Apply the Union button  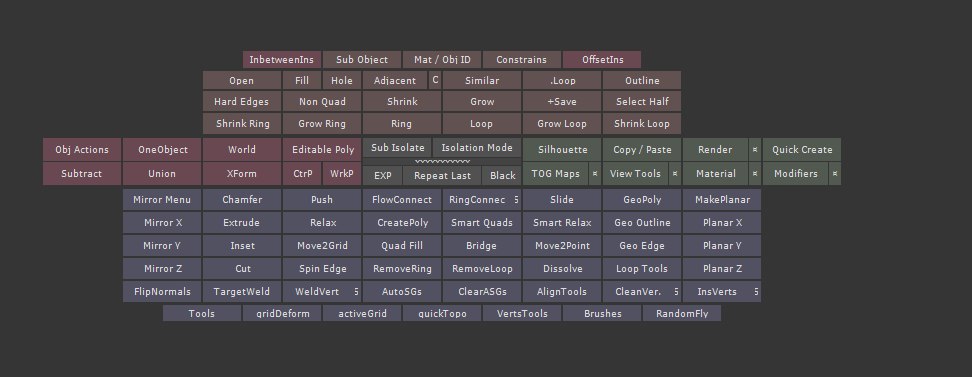click(162, 174)
